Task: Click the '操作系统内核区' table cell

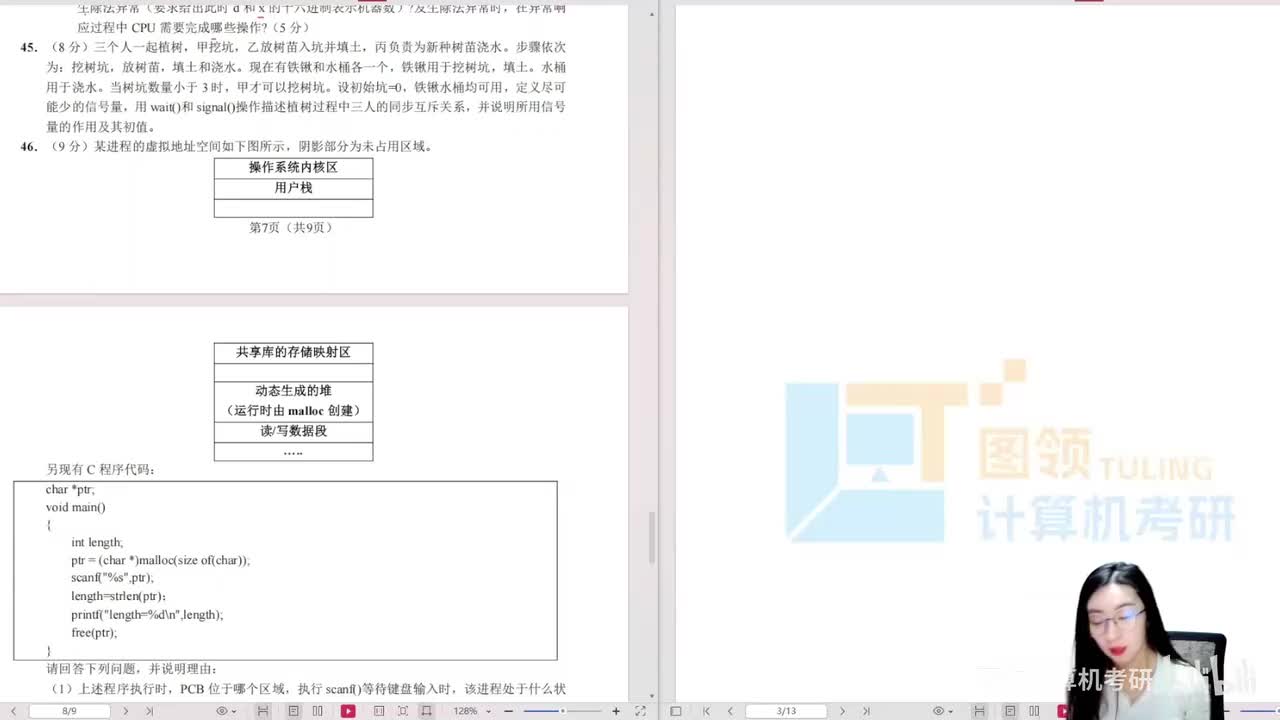Action: pos(293,167)
